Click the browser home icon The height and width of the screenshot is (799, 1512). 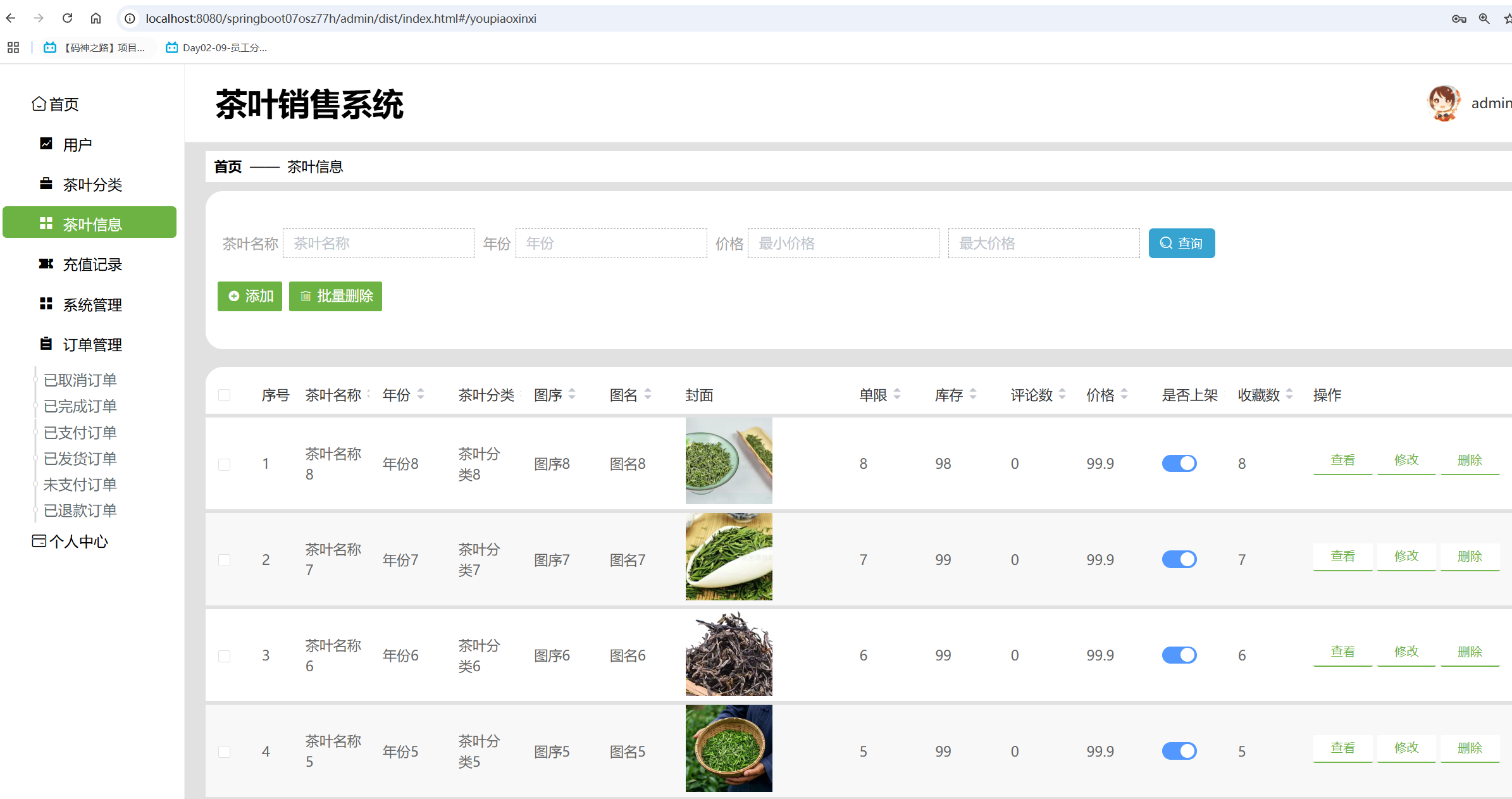pyautogui.click(x=96, y=18)
